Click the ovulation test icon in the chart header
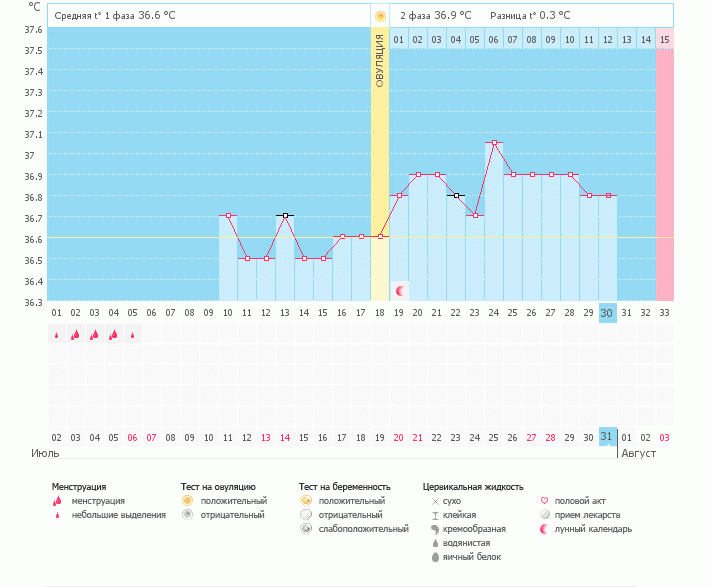This screenshot has height=587, width=712. [380, 16]
